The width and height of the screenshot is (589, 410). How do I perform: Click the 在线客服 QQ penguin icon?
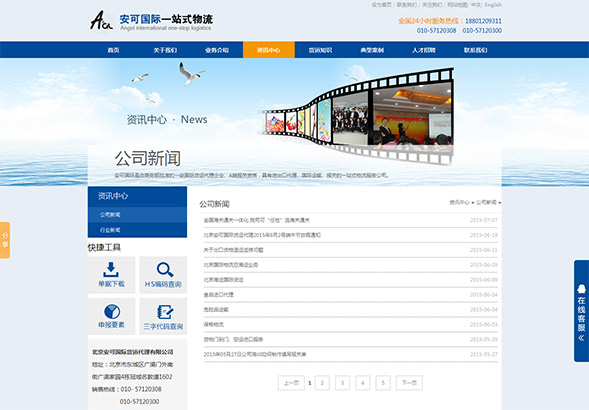point(581,289)
